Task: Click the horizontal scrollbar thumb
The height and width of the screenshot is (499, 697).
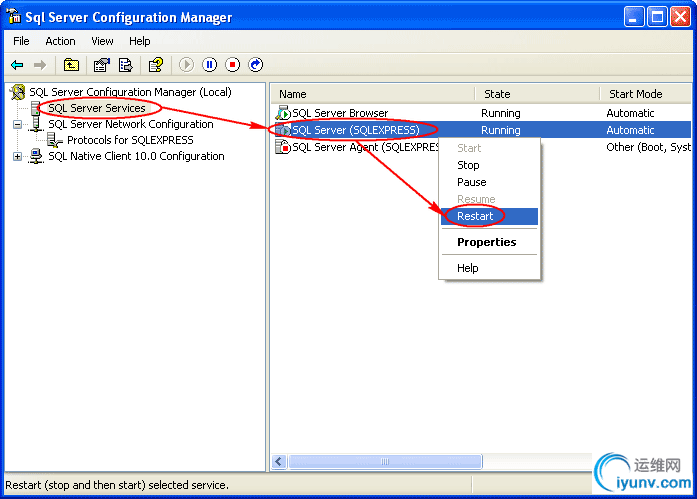Action: coord(385,462)
